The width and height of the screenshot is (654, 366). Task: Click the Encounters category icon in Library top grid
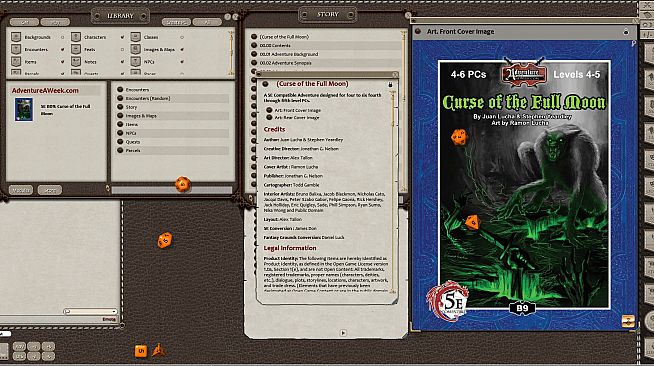[x=16, y=49]
